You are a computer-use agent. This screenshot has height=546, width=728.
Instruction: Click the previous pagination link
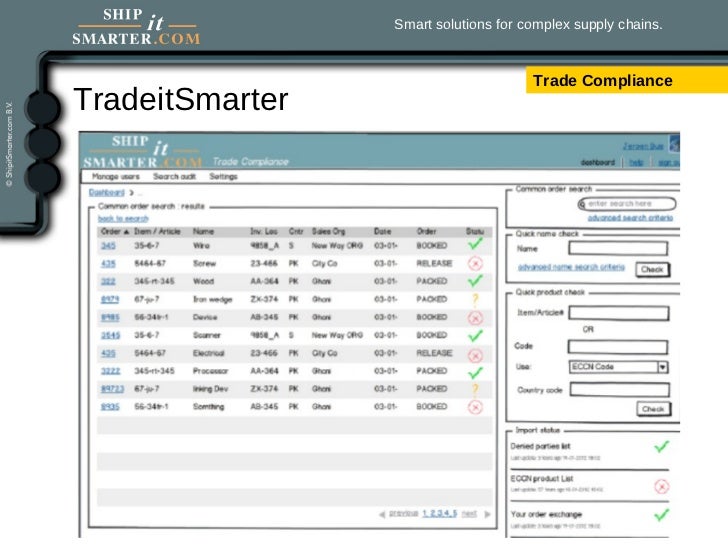coord(403,513)
